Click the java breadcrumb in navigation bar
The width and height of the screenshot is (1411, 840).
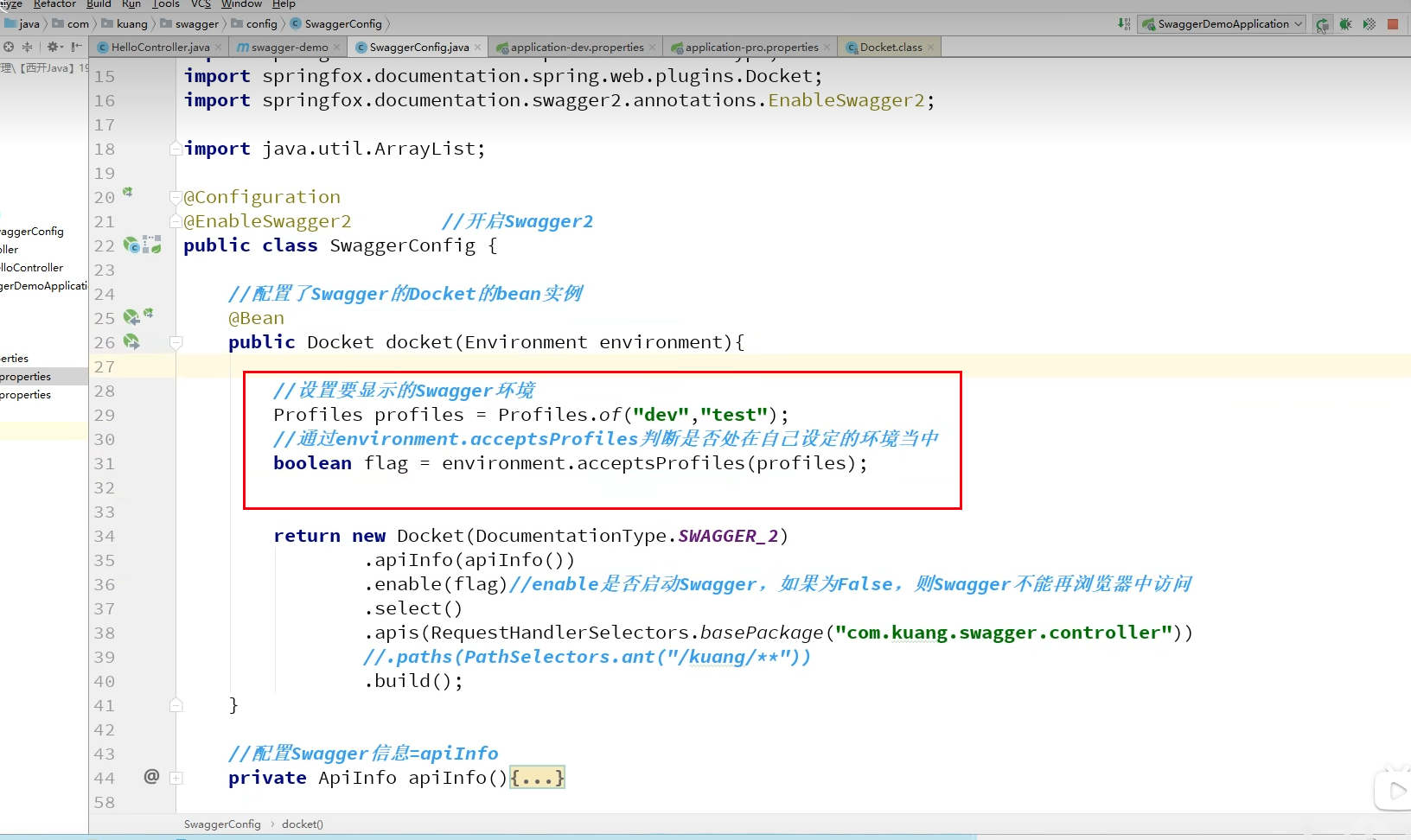coord(22,24)
